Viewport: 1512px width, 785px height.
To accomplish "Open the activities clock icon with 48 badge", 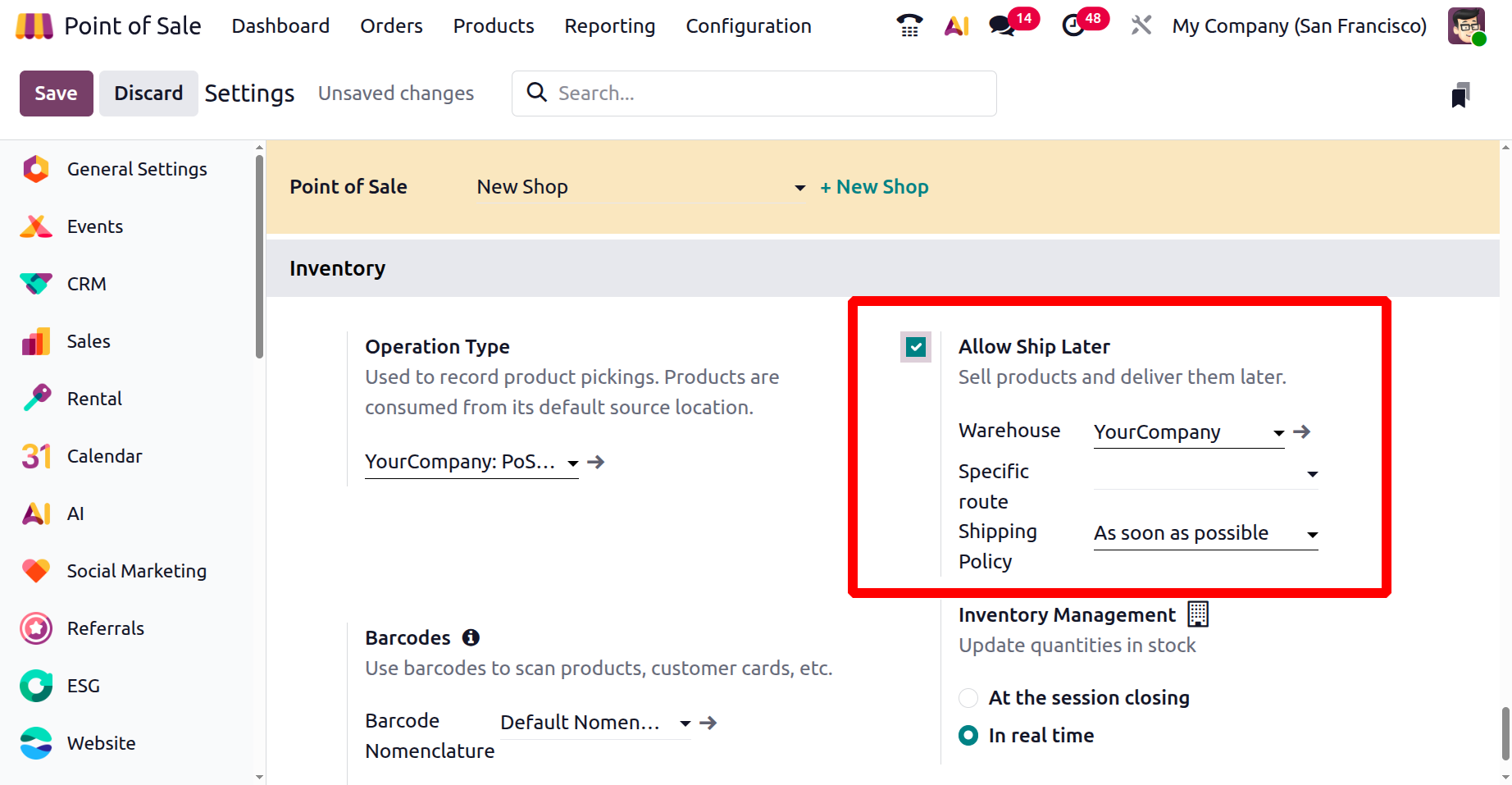I will pos(1073,26).
